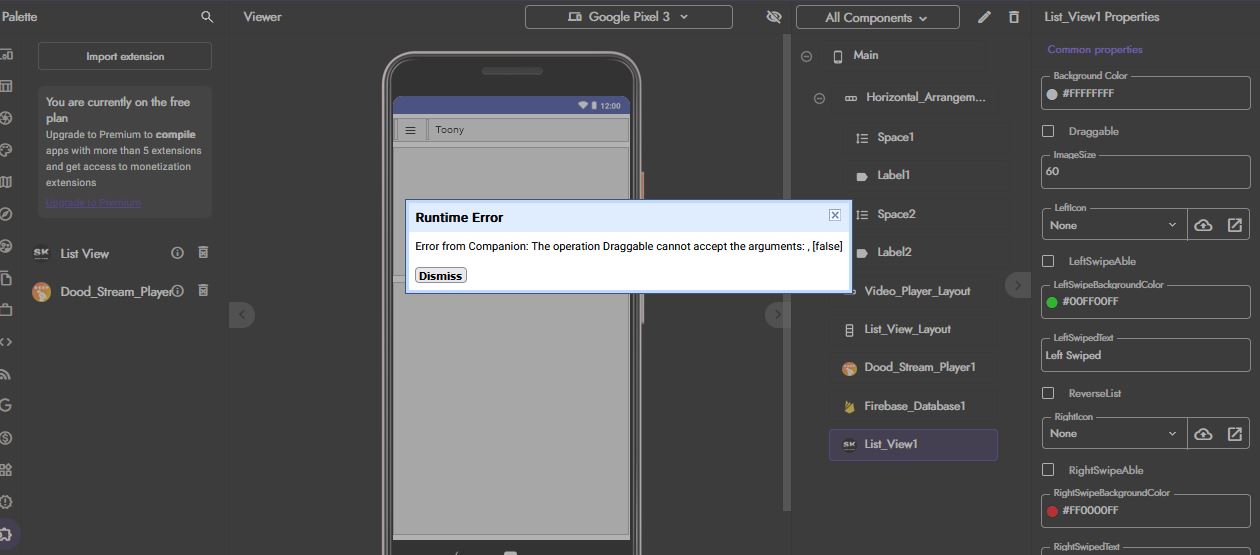Viewport: 1260px width, 555px height.
Task: Tick the ReverseList checkbox
Action: point(1048,393)
